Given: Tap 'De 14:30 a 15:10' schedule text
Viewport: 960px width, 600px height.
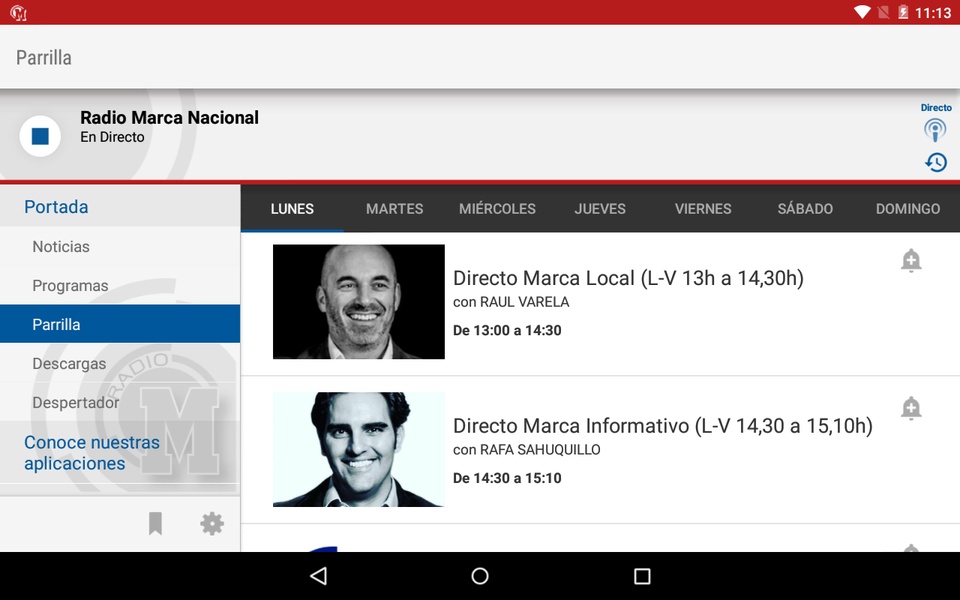Looking at the screenshot, I should [507, 478].
